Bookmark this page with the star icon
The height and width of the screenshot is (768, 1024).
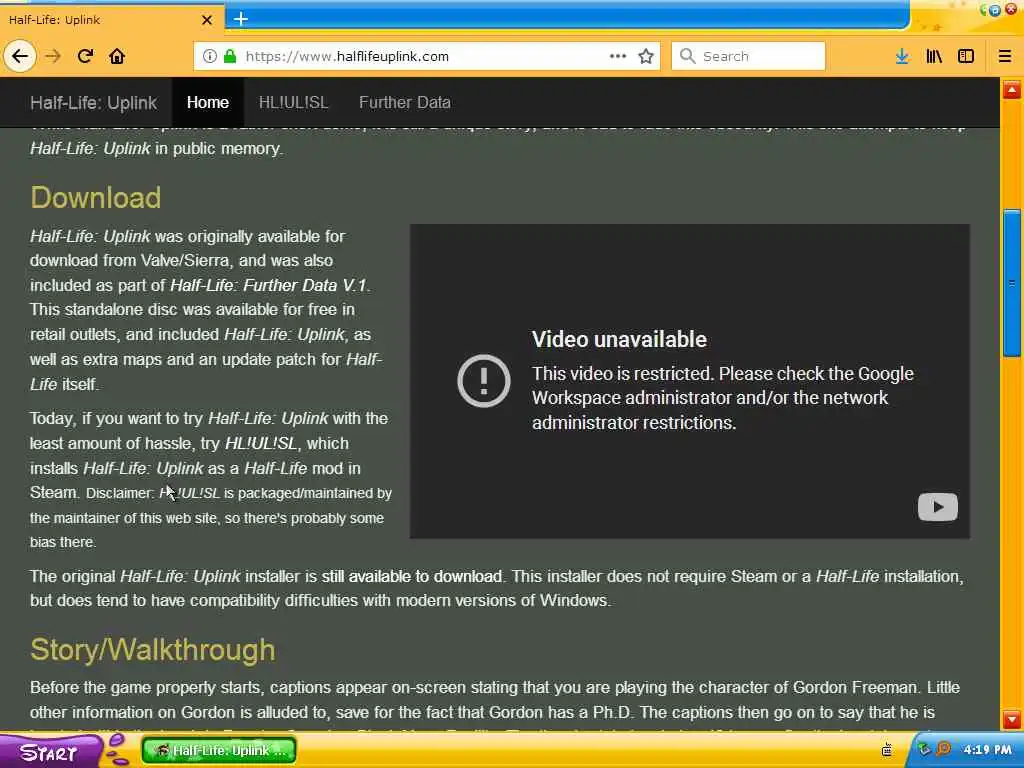tap(646, 56)
